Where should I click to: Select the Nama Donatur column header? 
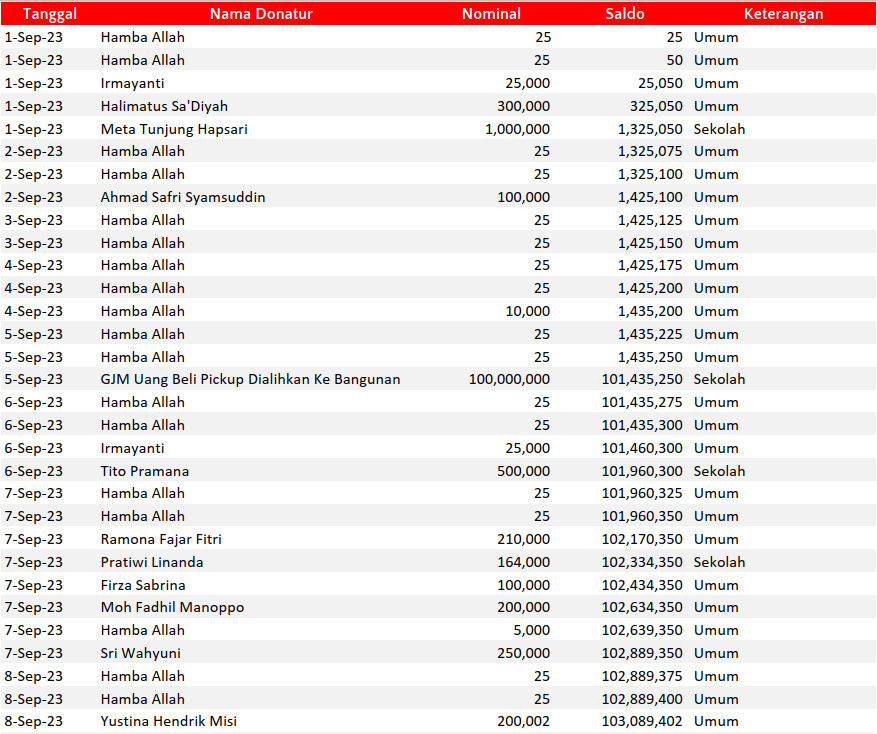[261, 14]
